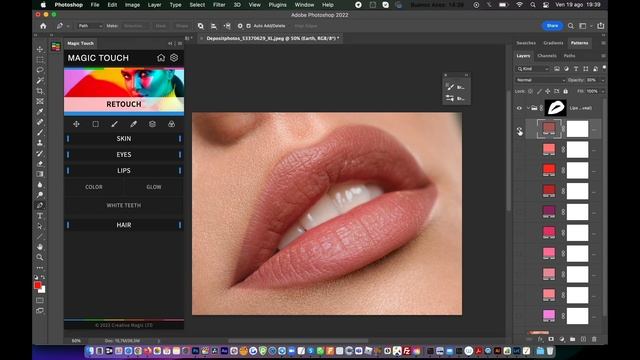Expand the EYES section in Magic Touch
Image resolution: width=640 pixels, height=360 pixels.
pyautogui.click(x=124, y=155)
